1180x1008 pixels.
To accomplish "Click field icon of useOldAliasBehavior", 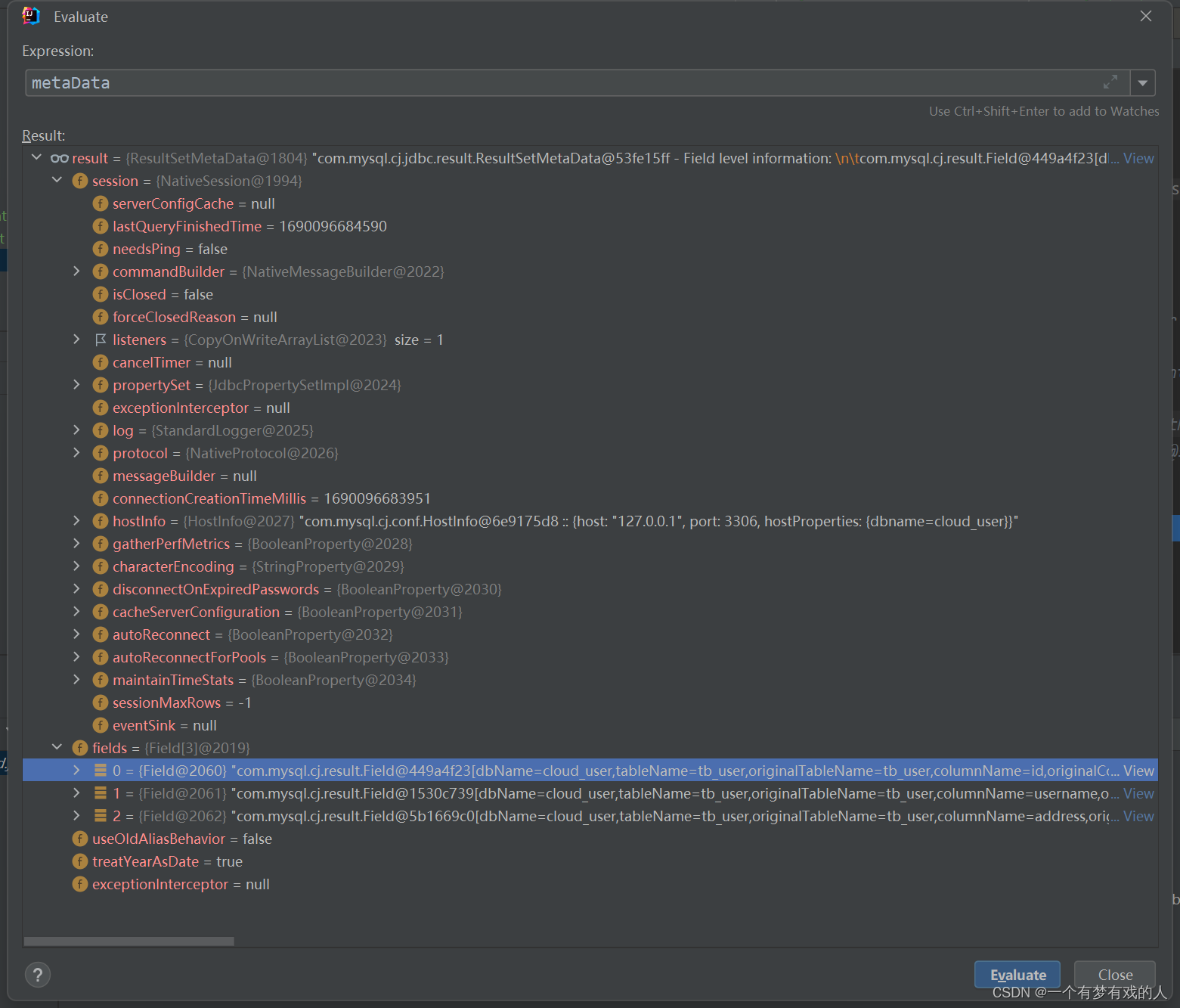I will pyautogui.click(x=80, y=839).
